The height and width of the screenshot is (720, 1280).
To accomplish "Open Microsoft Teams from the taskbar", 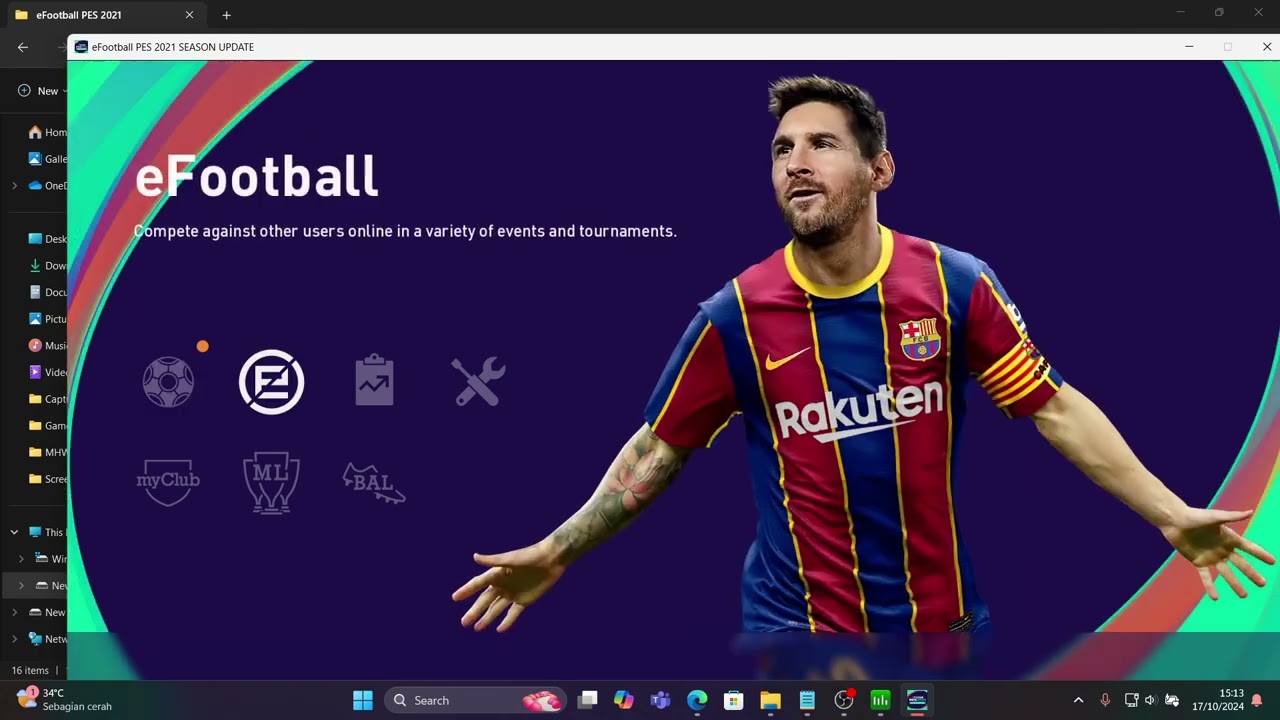I will click(660, 700).
